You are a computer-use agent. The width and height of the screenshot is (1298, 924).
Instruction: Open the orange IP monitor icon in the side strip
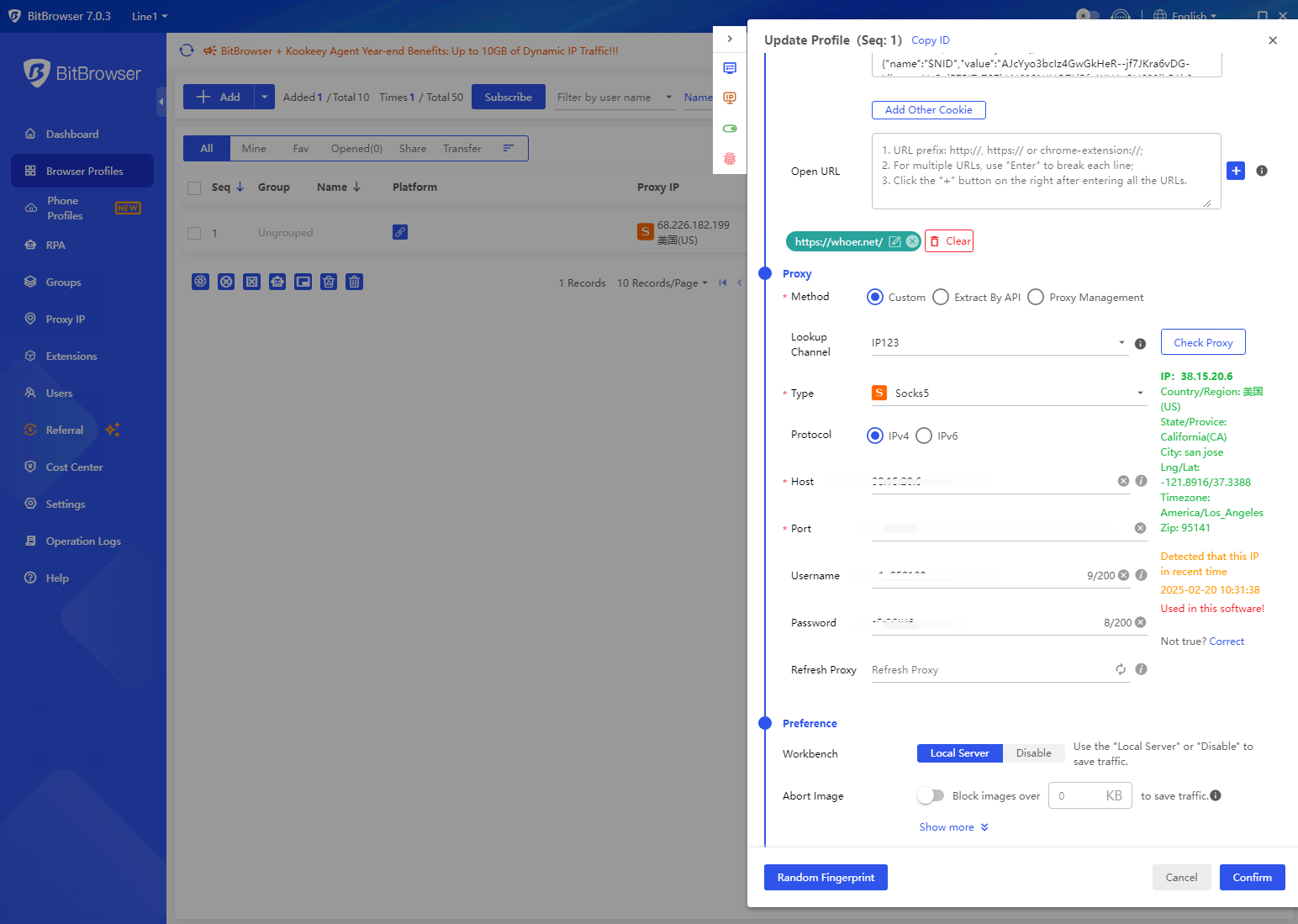pyautogui.click(x=730, y=98)
